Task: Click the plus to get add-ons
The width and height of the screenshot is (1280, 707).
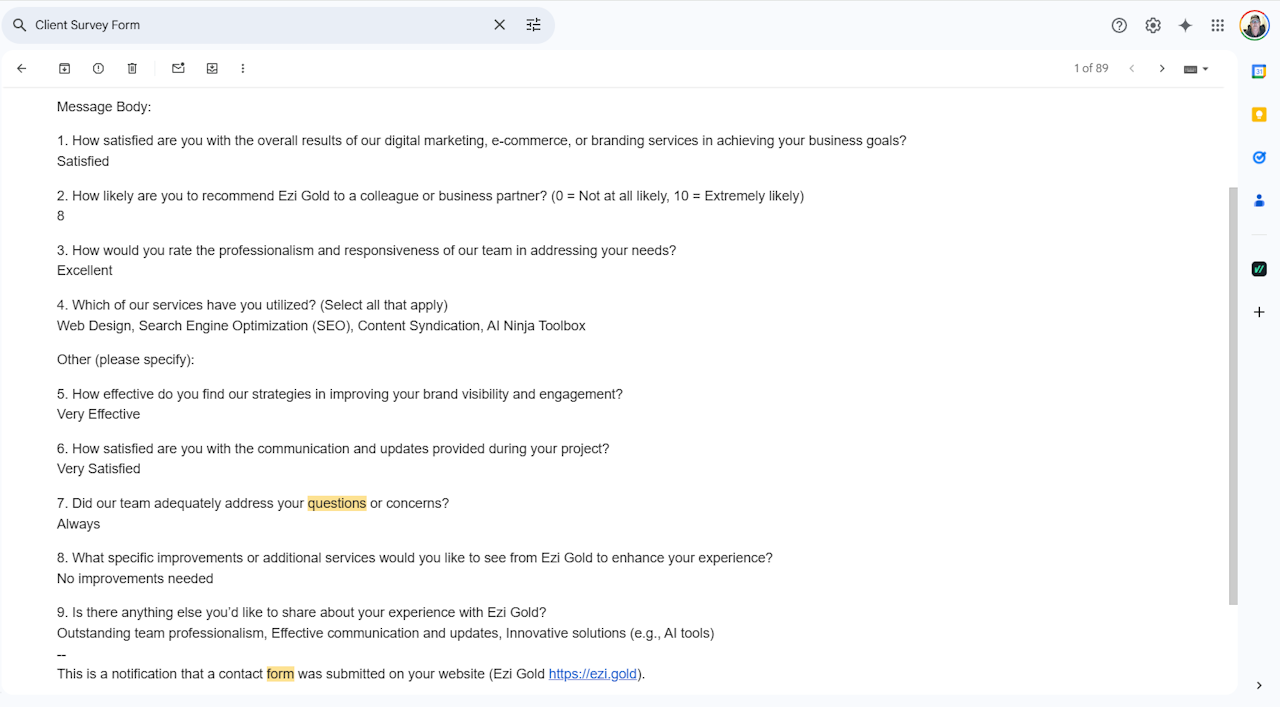Action: pyautogui.click(x=1259, y=313)
